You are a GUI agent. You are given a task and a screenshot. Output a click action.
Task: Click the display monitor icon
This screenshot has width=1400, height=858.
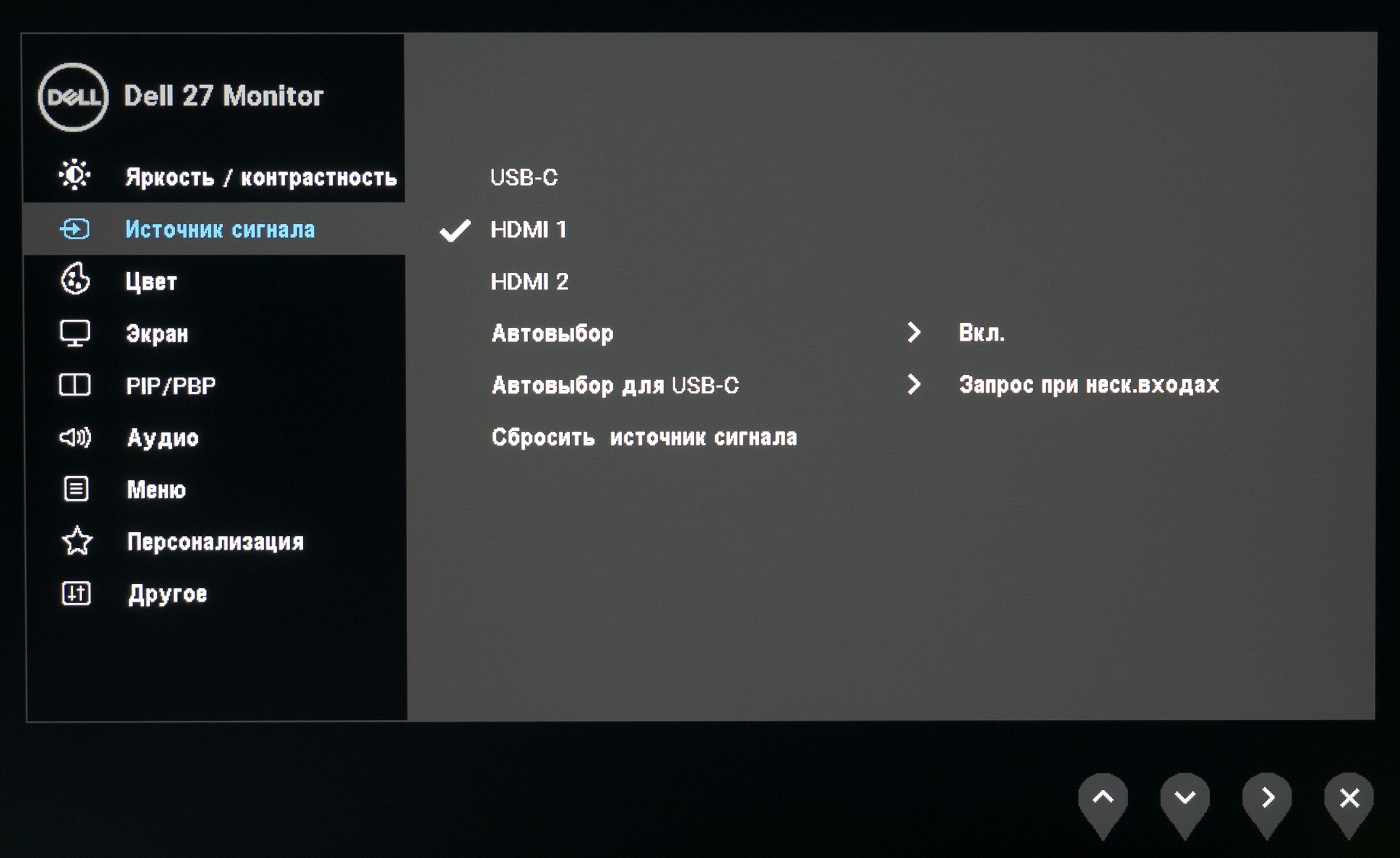(74, 333)
